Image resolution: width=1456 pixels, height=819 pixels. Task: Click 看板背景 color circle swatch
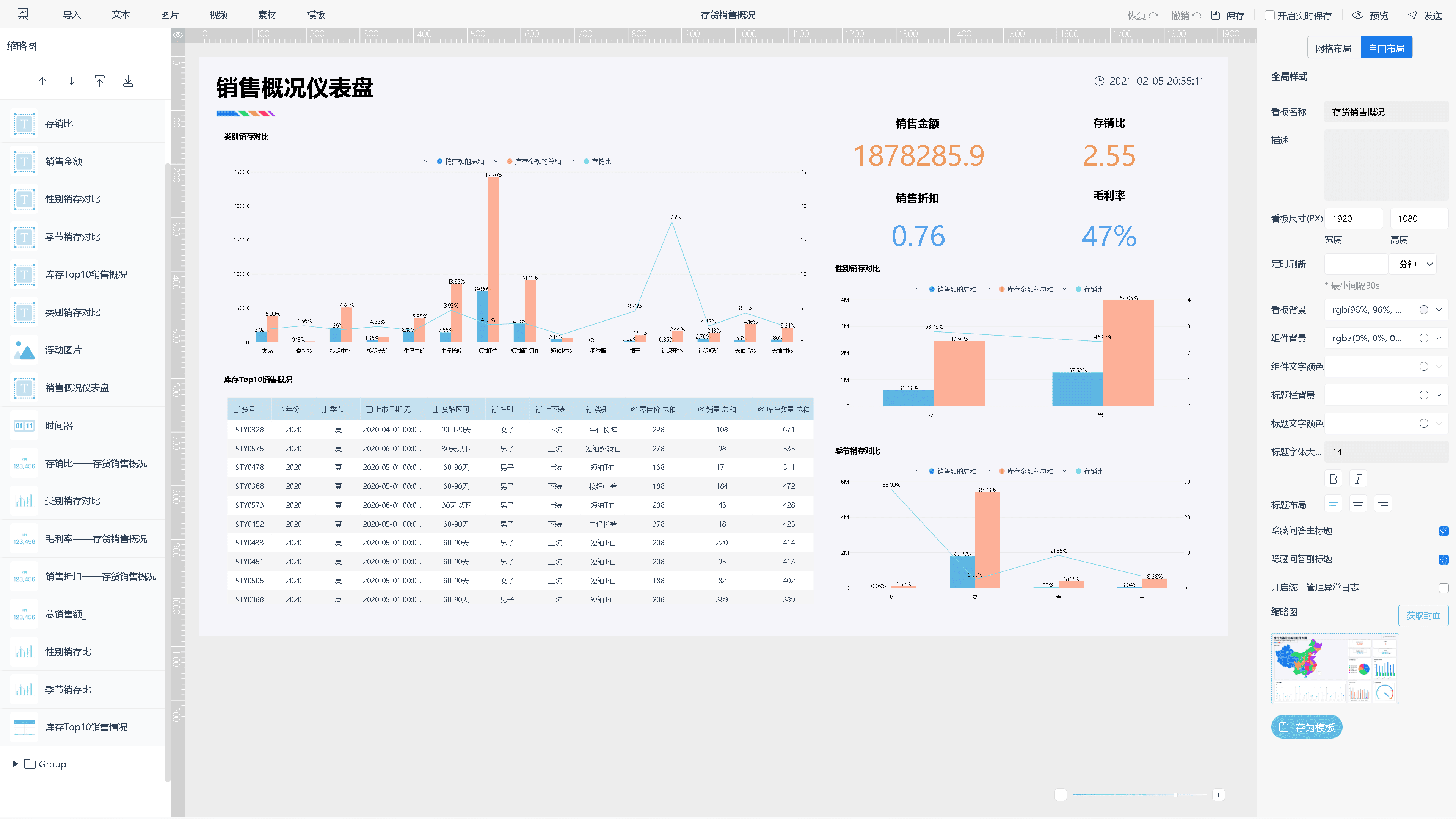[1424, 310]
